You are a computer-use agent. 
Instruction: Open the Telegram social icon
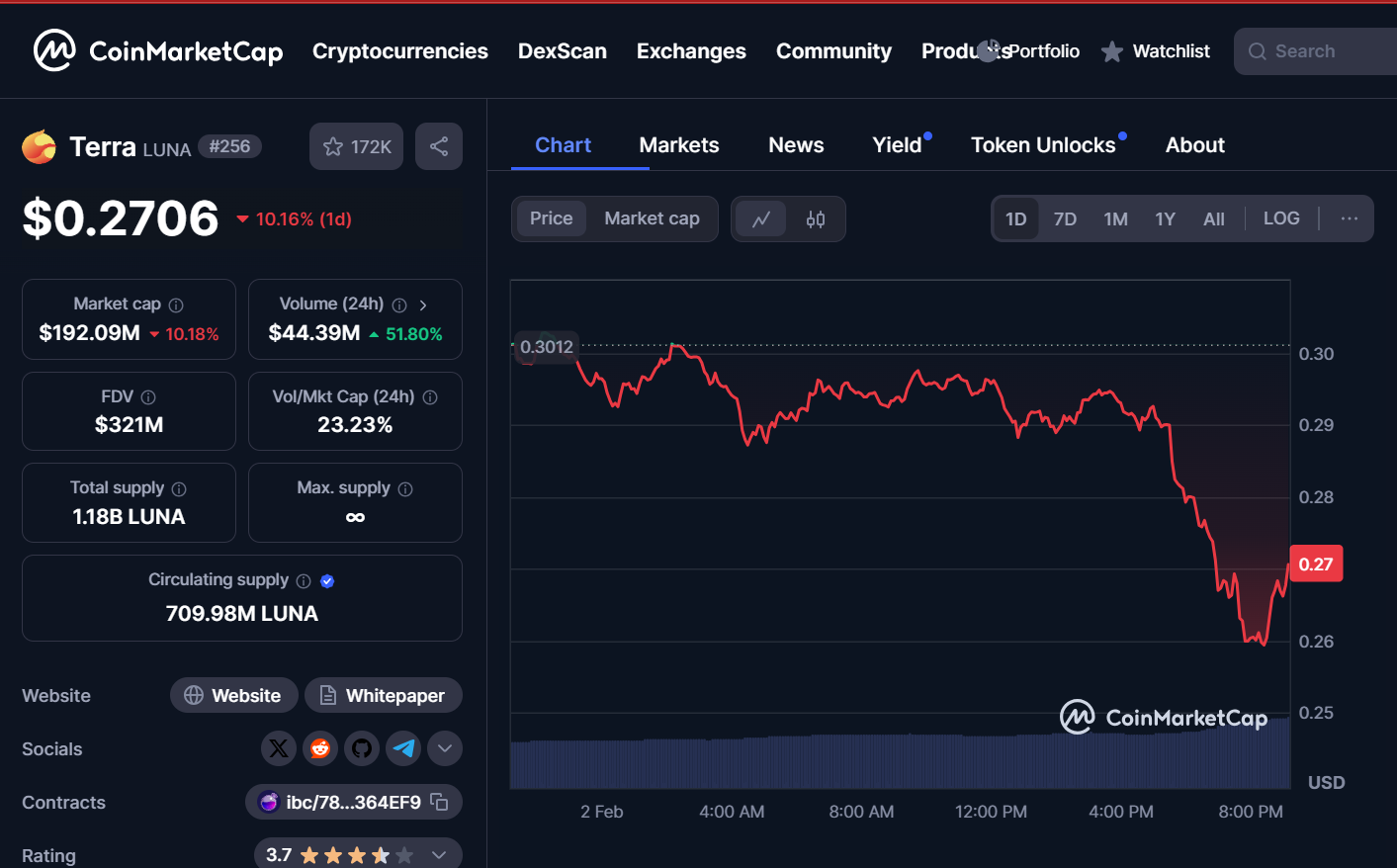click(x=403, y=748)
